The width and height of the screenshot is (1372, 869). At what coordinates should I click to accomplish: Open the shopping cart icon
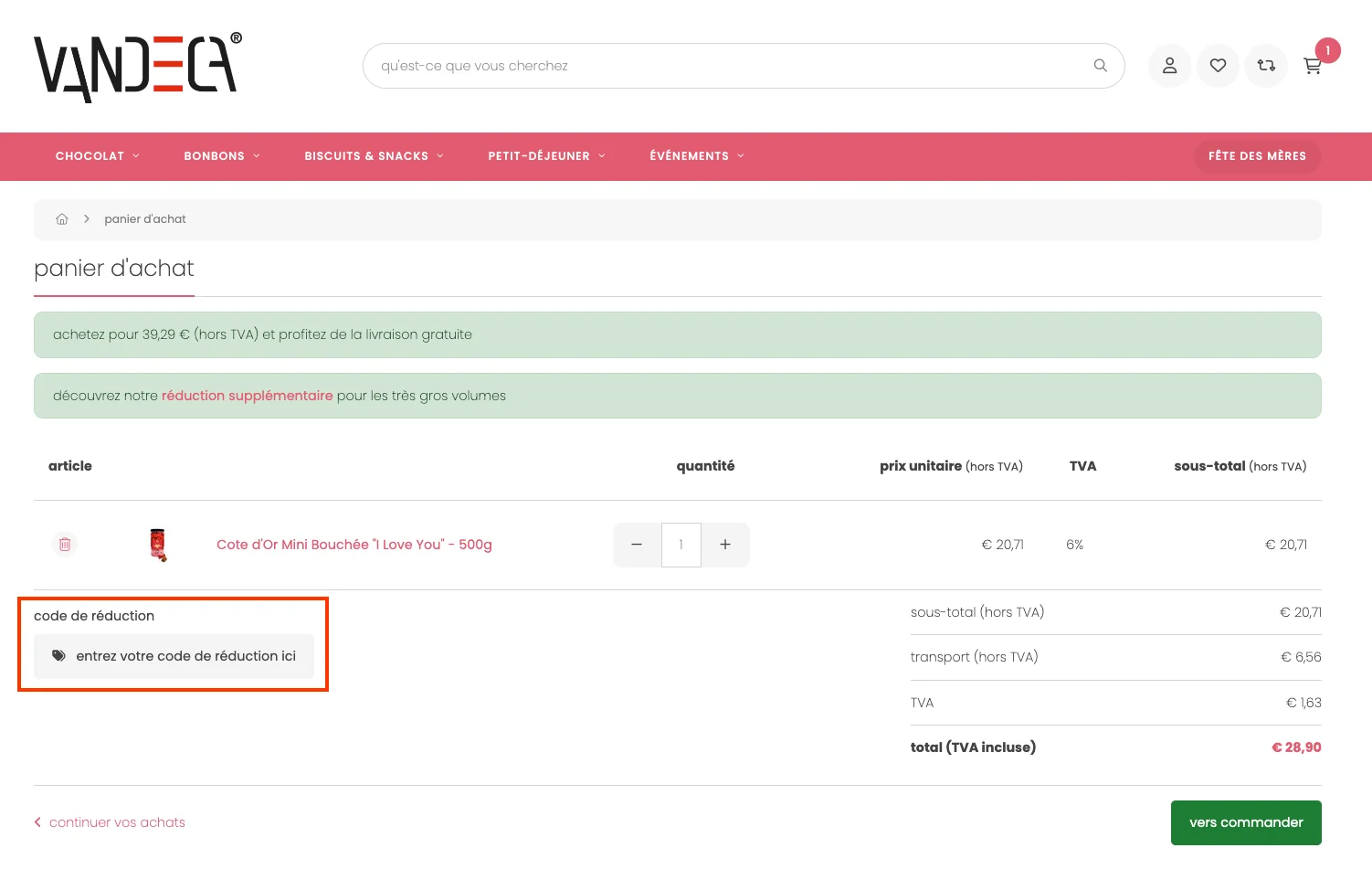click(x=1313, y=66)
